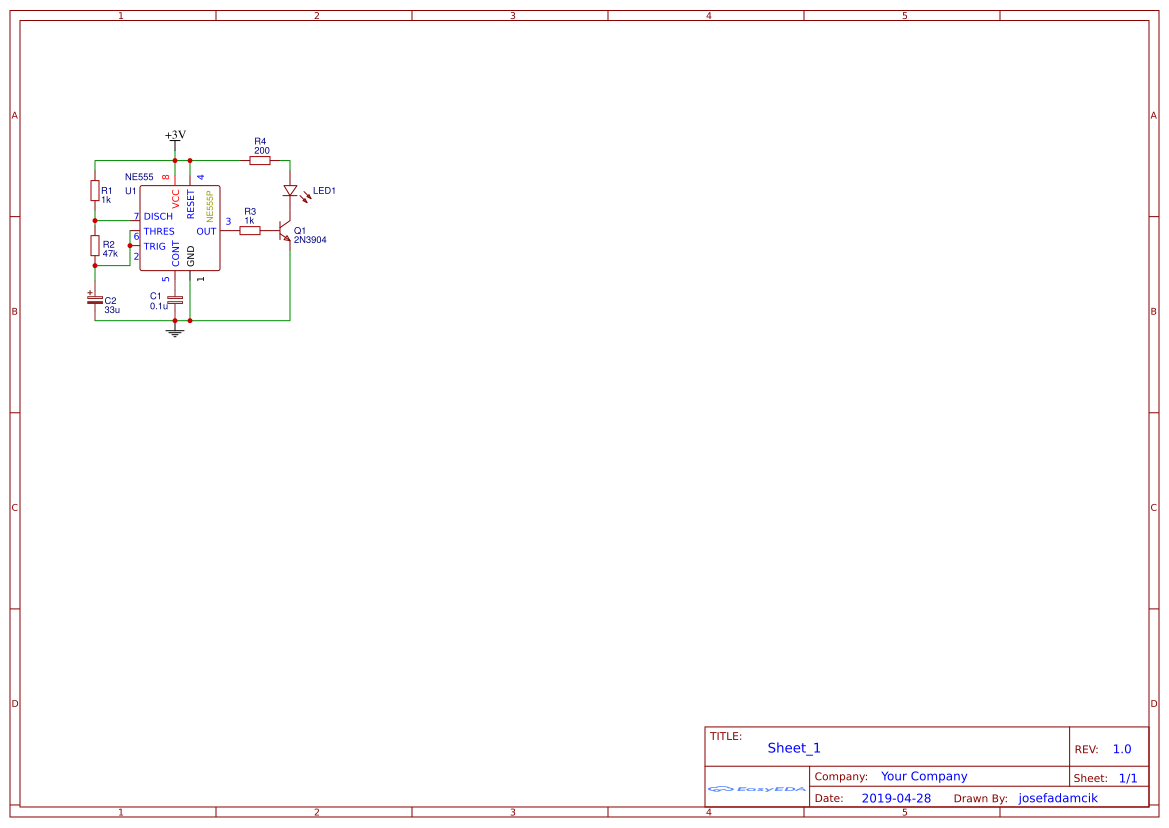Image resolution: width=1169 pixels, height=828 pixels.
Task: Click the ground symbol below the circuit
Action: [x=175, y=332]
